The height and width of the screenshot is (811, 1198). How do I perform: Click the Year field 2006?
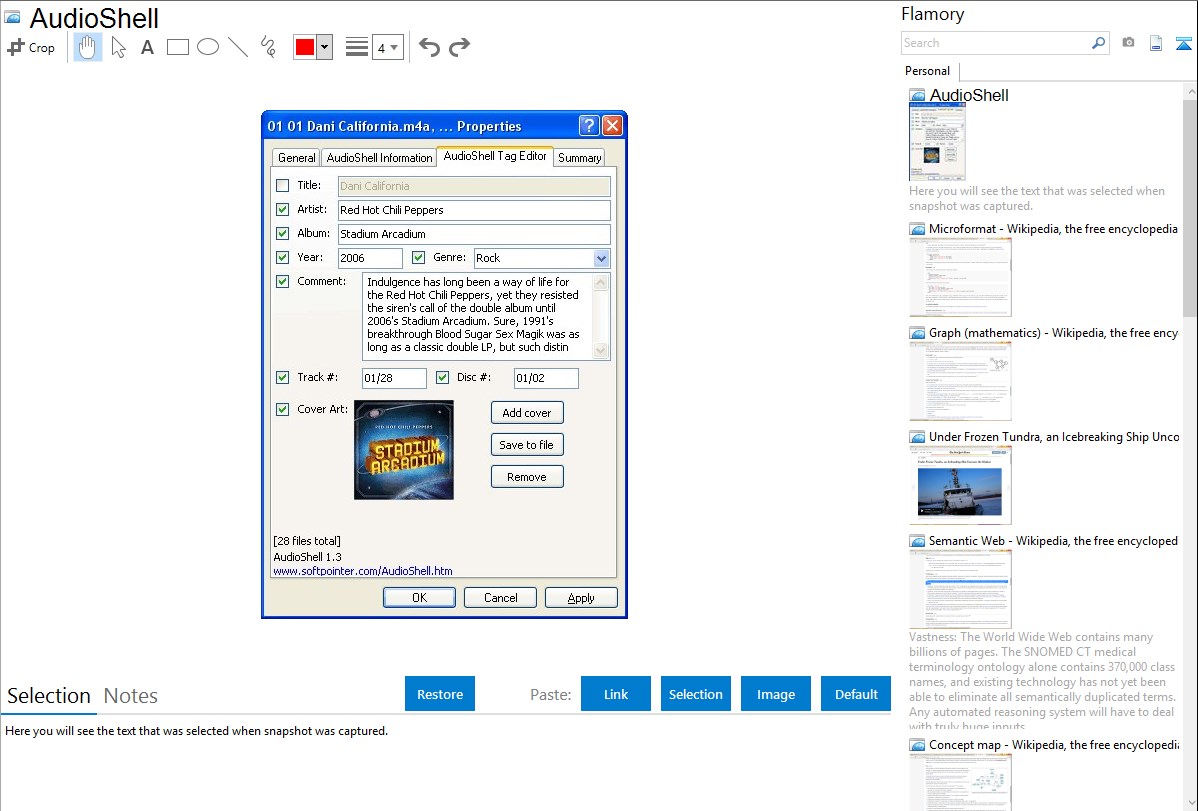(370, 258)
